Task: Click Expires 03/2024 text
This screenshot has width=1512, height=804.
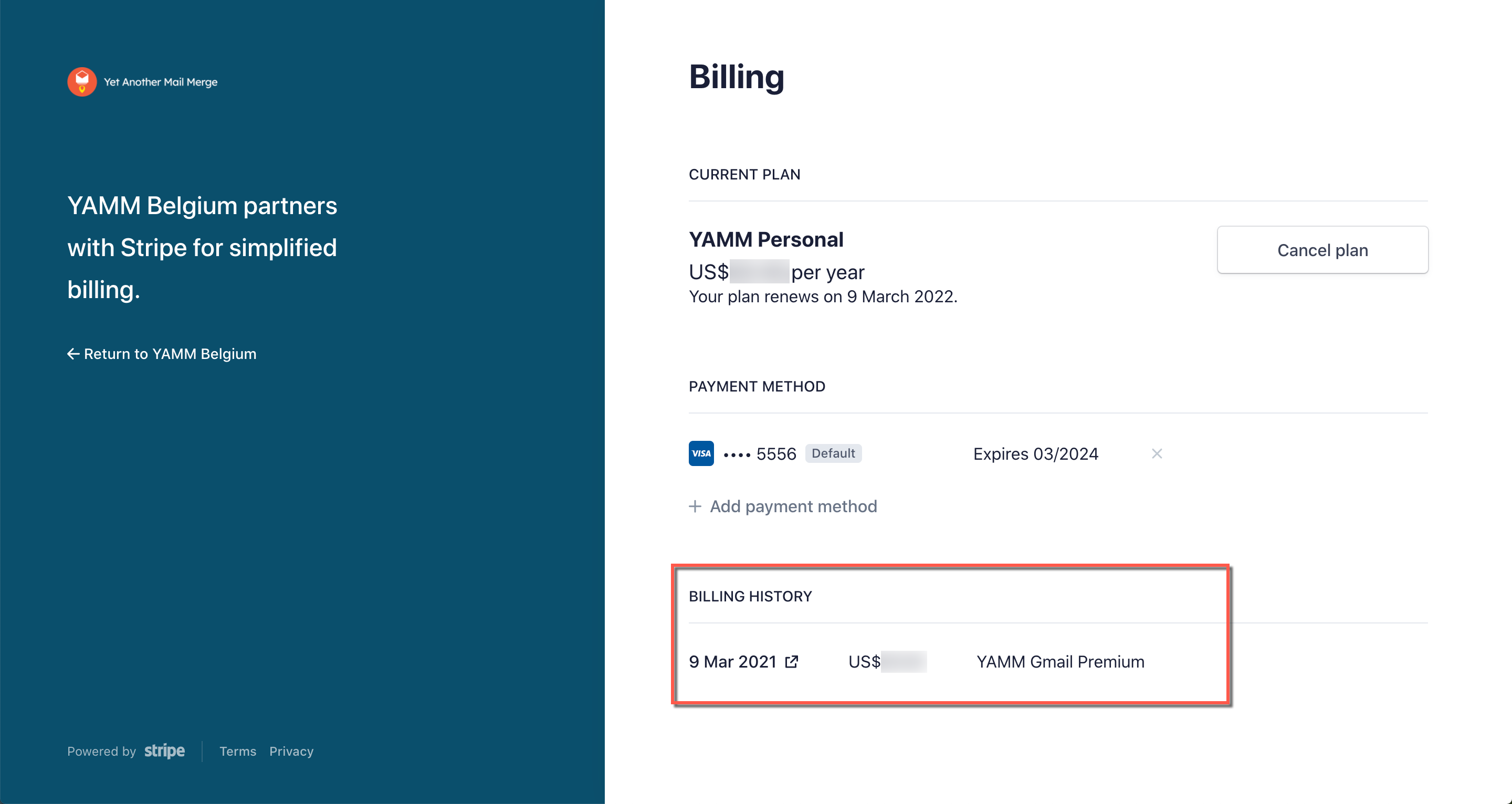Action: pyautogui.click(x=1035, y=453)
